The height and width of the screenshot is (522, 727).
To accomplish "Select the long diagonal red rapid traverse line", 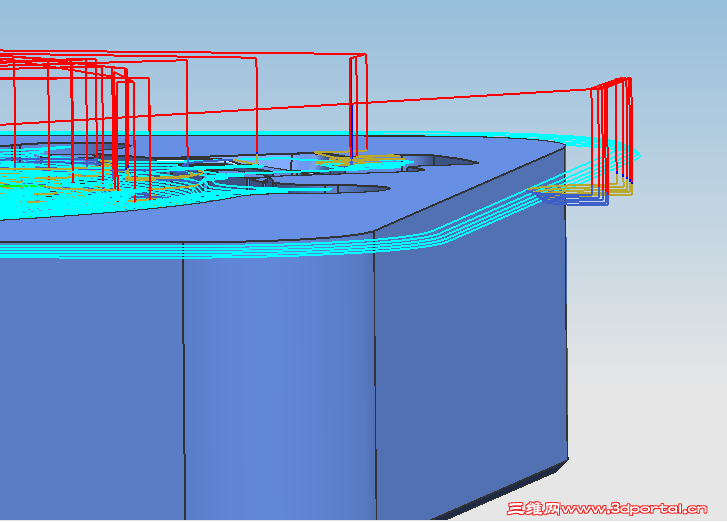I will 297,108.
